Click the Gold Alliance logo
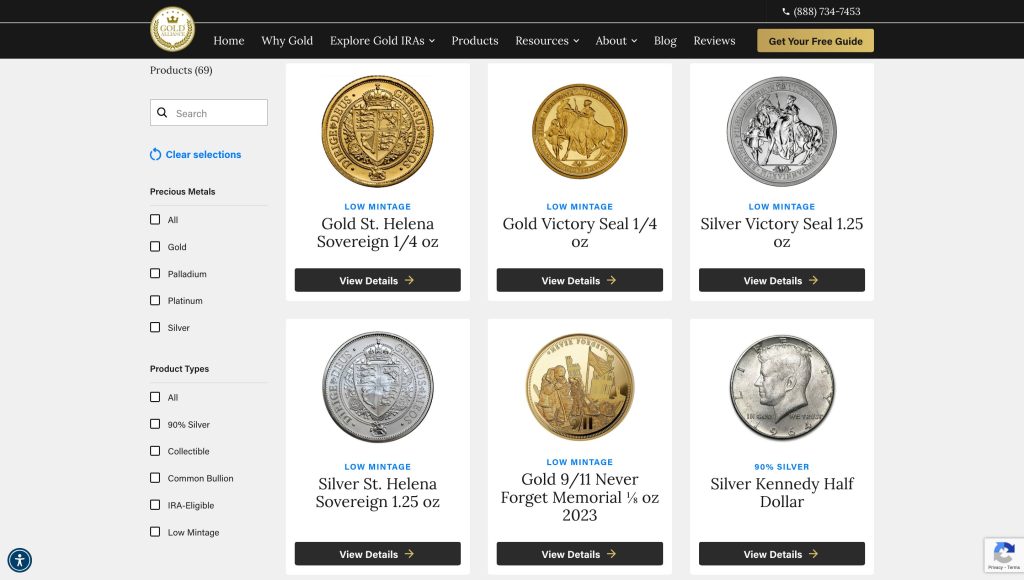This screenshot has height=580, width=1024. click(172, 29)
